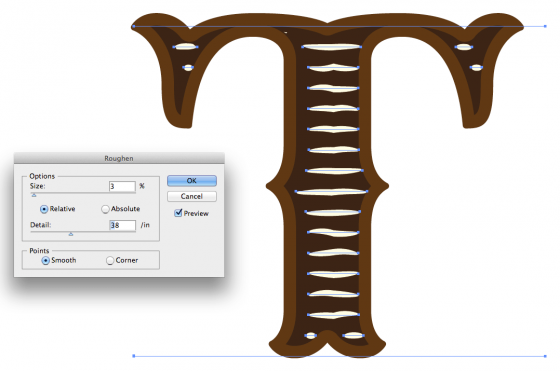560x371 pixels.
Task: Click the Size slider handle
Action: tap(34, 195)
